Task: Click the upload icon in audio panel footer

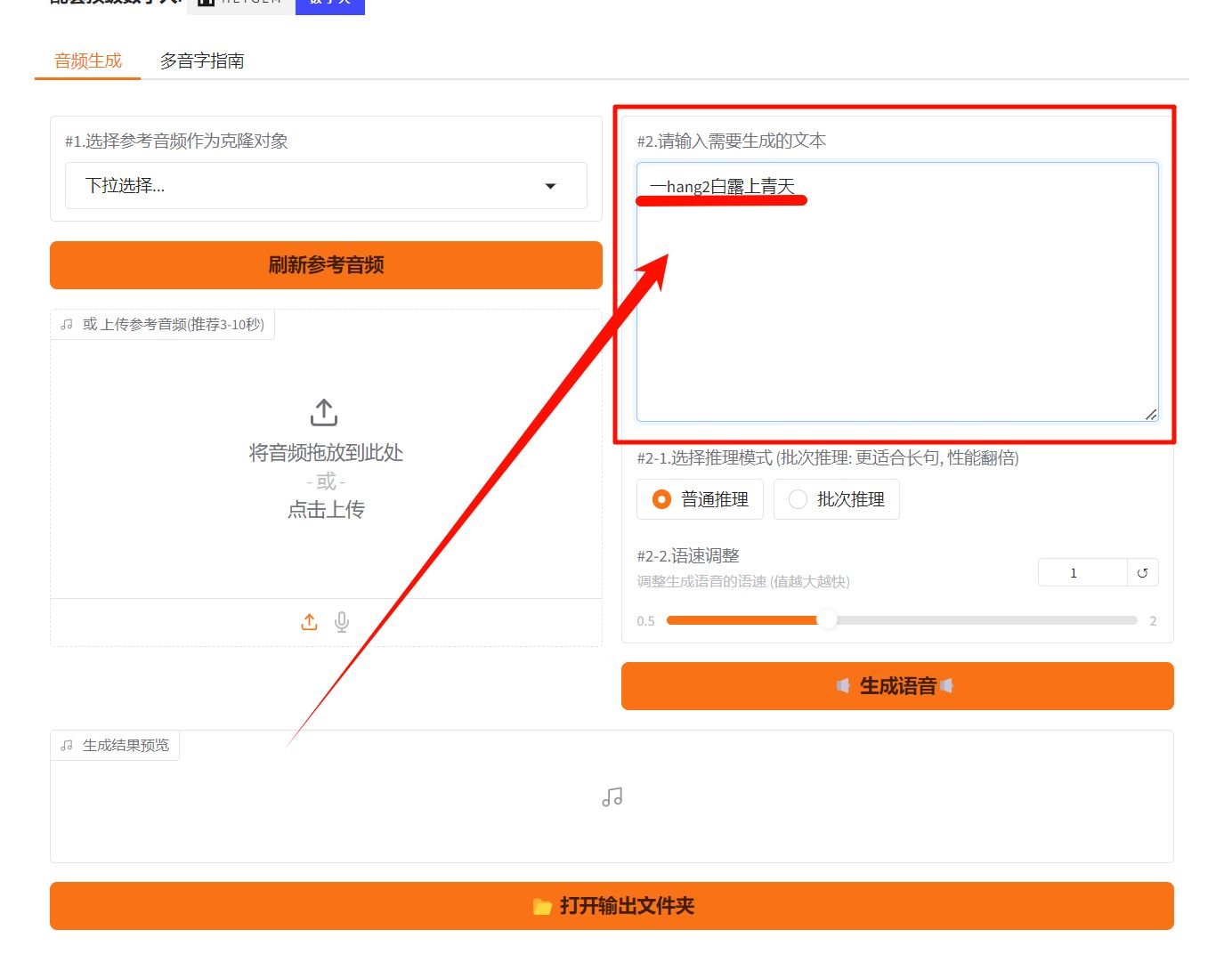Action: [309, 621]
